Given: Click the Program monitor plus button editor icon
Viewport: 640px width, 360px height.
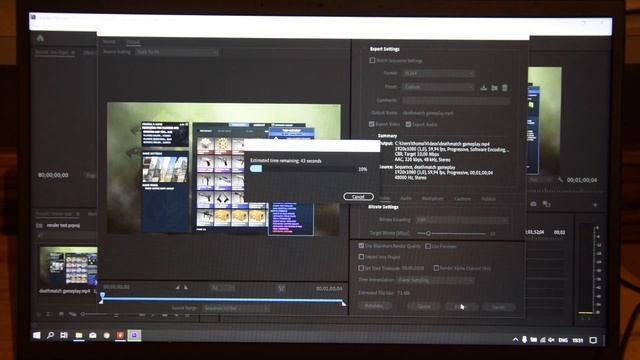Looking at the screenshot, I should tap(595, 204).
